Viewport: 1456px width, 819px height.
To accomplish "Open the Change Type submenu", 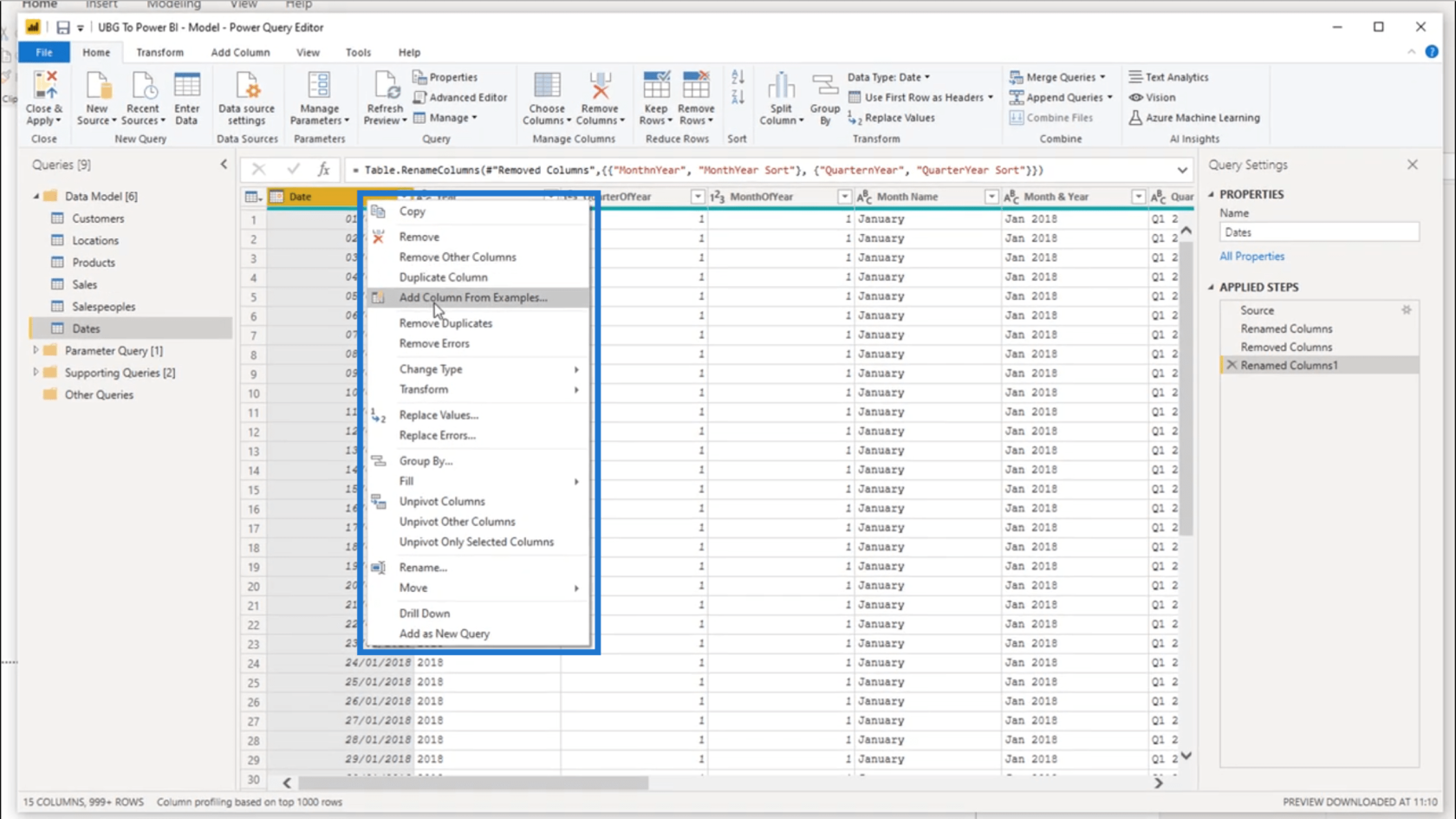I will tap(478, 369).
